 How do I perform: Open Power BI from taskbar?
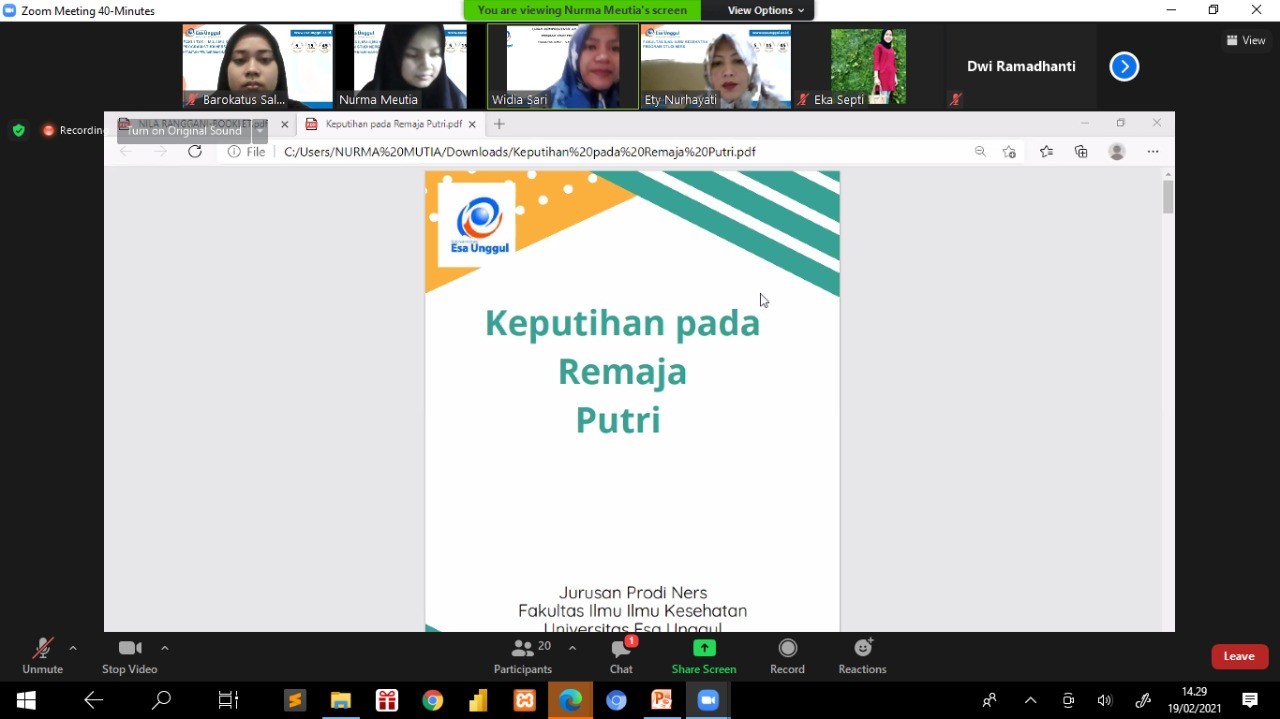tap(478, 700)
